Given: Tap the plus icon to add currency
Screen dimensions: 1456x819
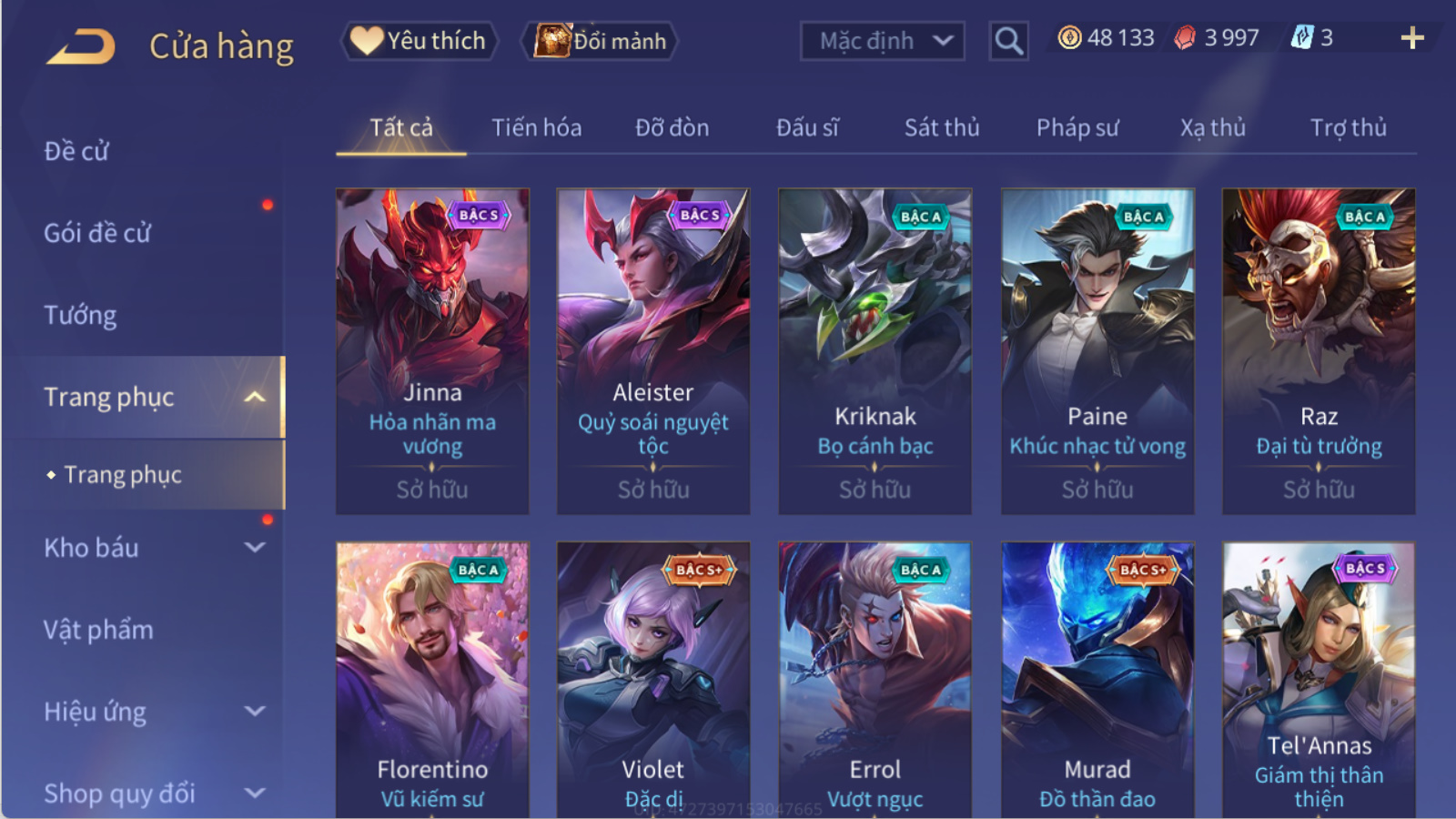Looking at the screenshot, I should coord(1411,38).
